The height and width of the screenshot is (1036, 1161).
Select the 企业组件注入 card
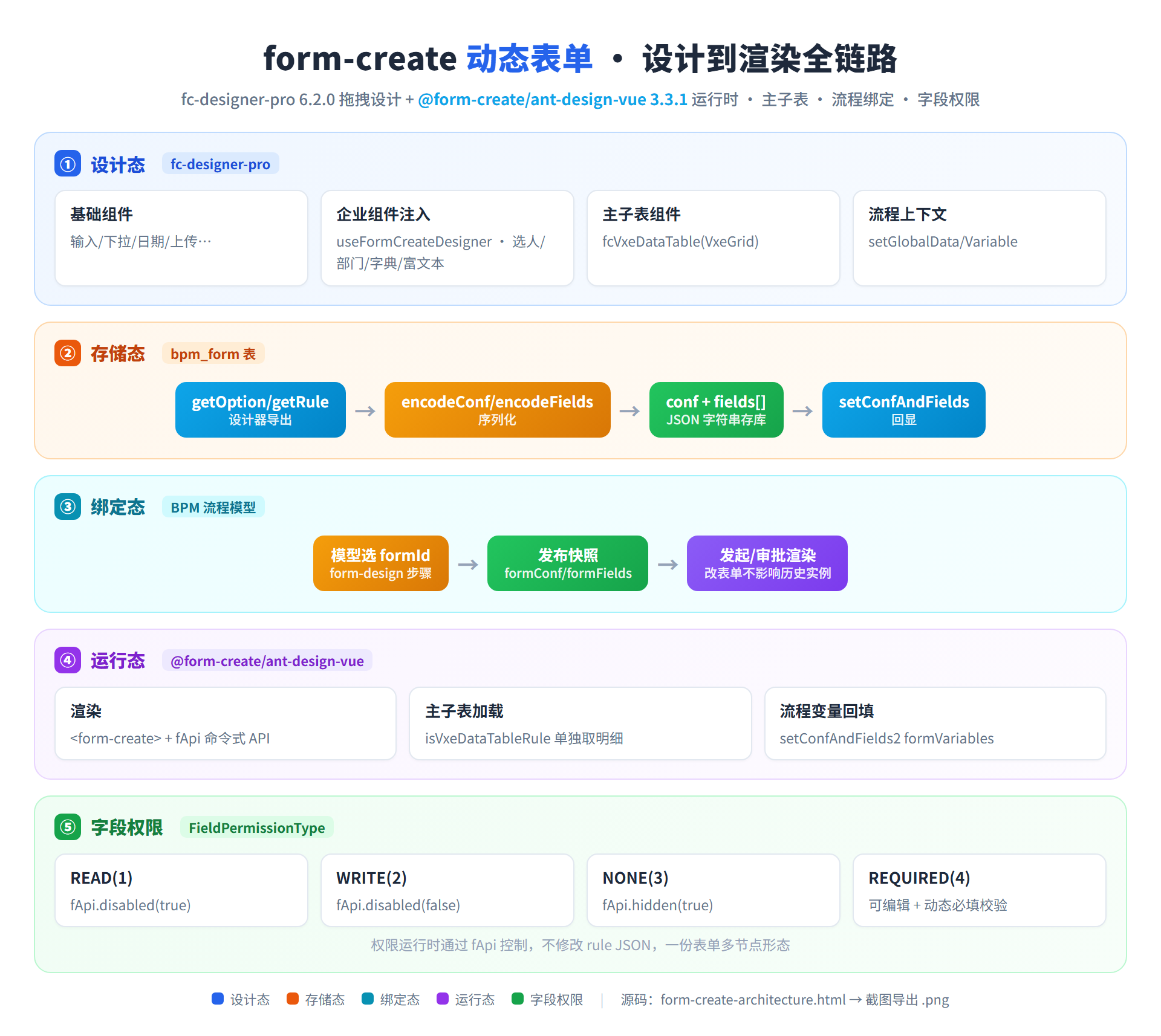click(447, 238)
